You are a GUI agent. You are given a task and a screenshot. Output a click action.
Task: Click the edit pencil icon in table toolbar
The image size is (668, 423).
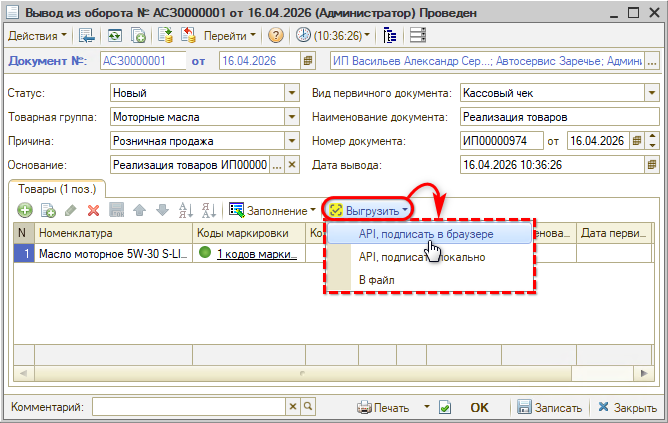(x=70, y=210)
